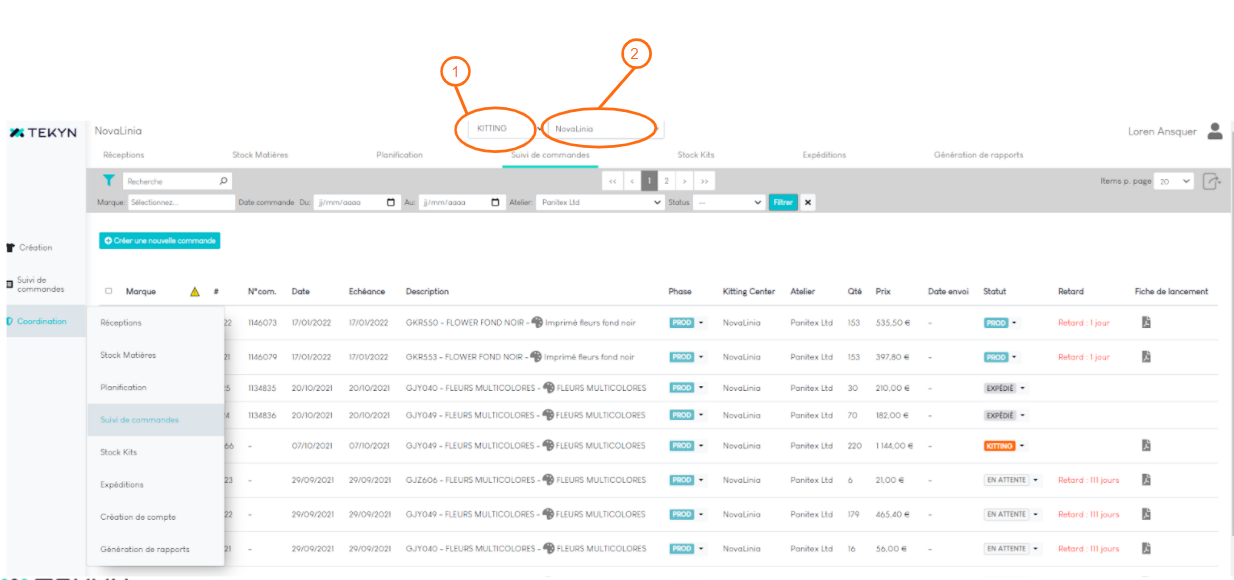
Task: Expand the EXPÉDIÉ status dropdown for order 1134835
Action: click(x=1023, y=388)
